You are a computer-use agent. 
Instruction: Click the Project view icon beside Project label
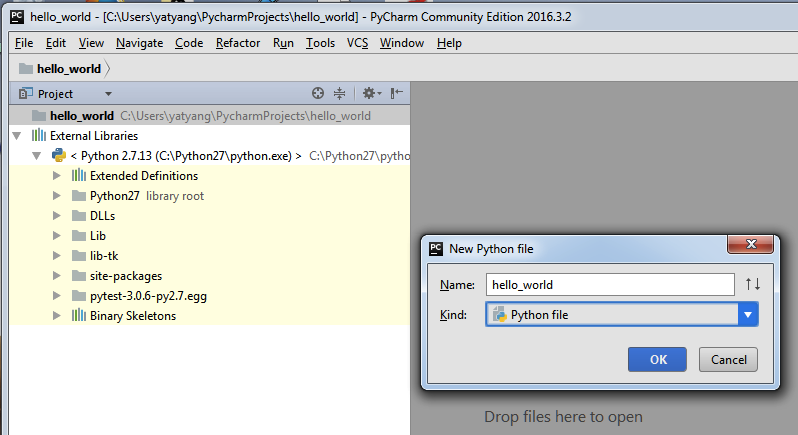point(25,94)
